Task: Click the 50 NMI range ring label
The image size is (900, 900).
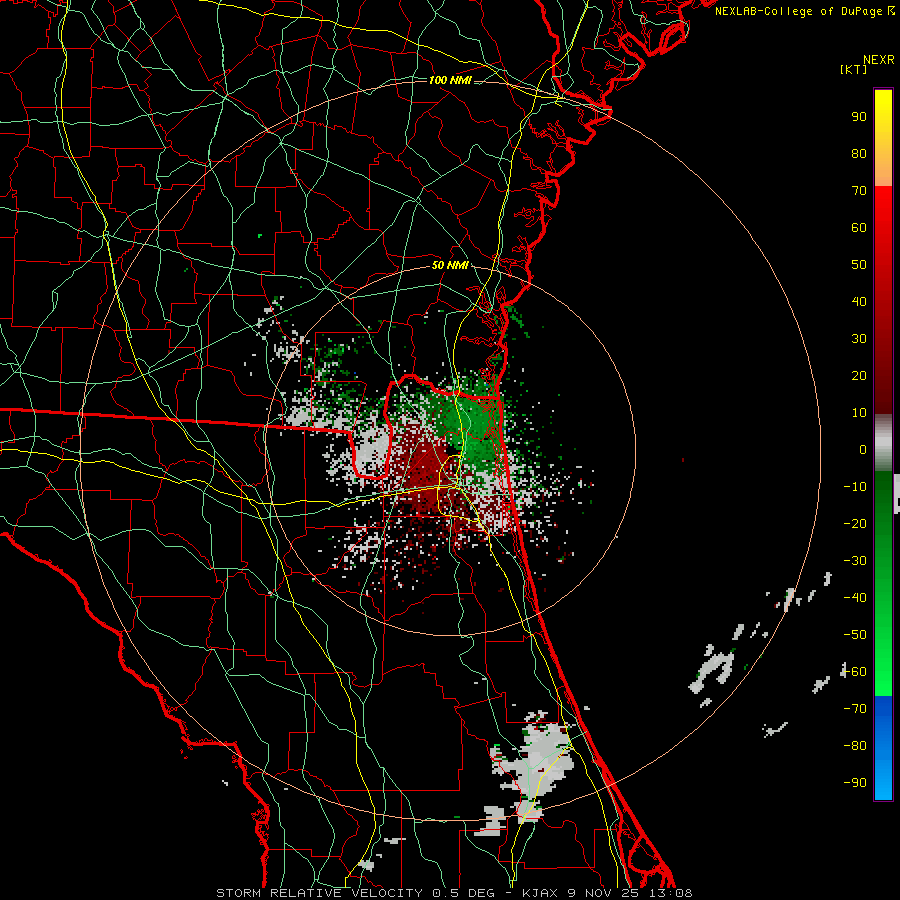Action: pos(450,265)
